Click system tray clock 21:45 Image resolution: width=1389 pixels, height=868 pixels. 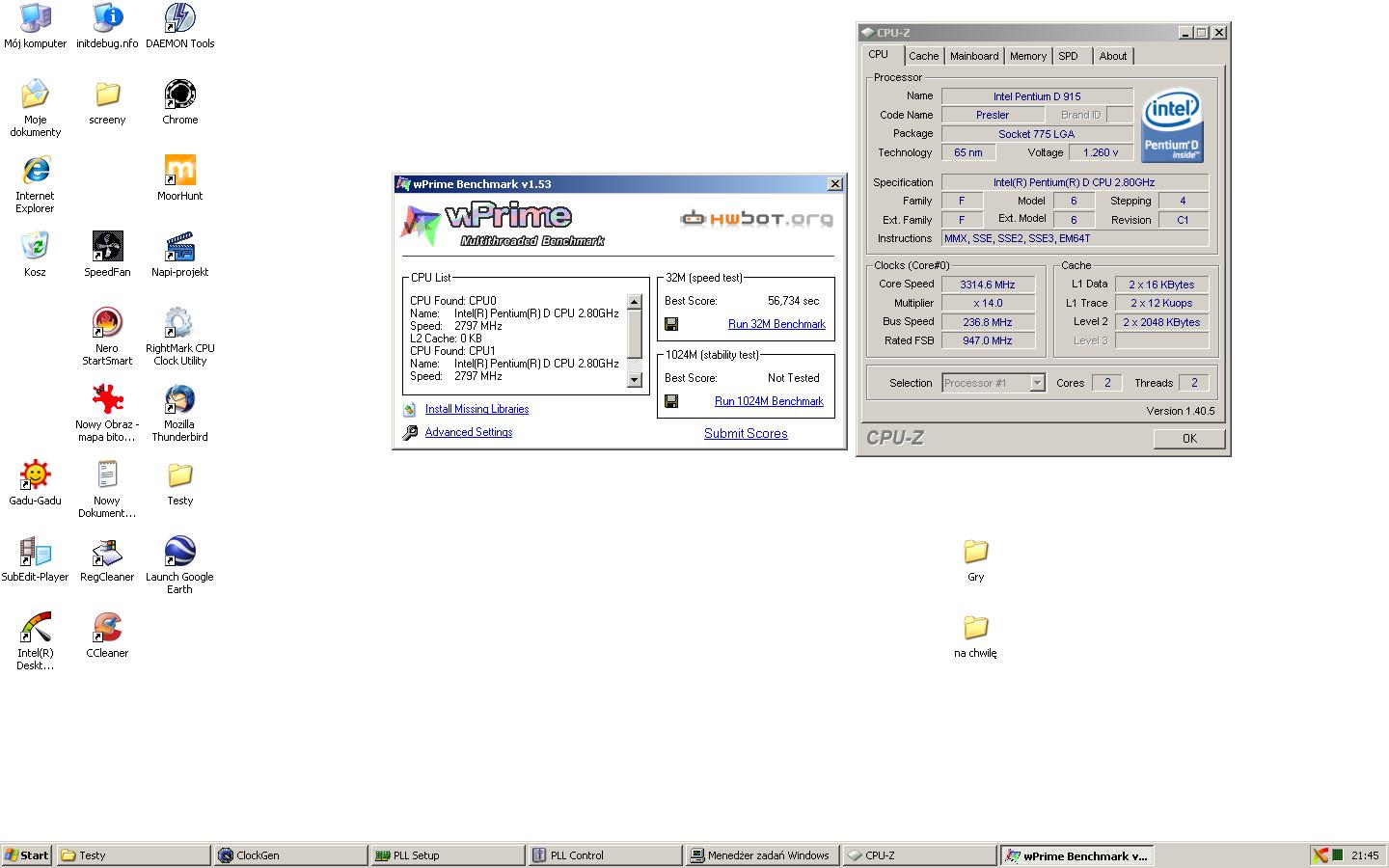pyautogui.click(x=1365, y=855)
